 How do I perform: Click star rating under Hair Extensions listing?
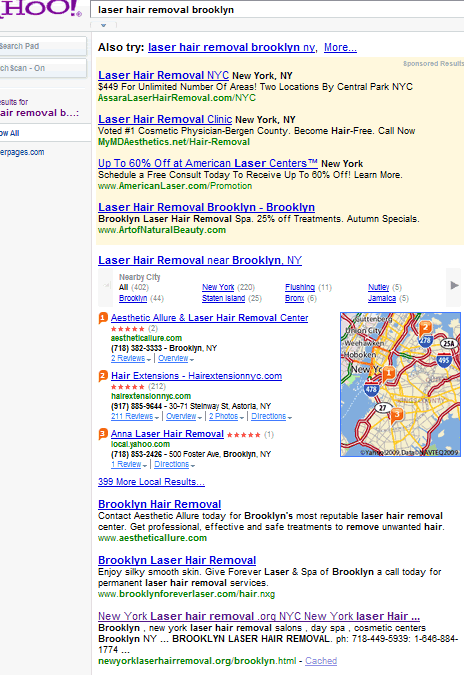(127, 387)
